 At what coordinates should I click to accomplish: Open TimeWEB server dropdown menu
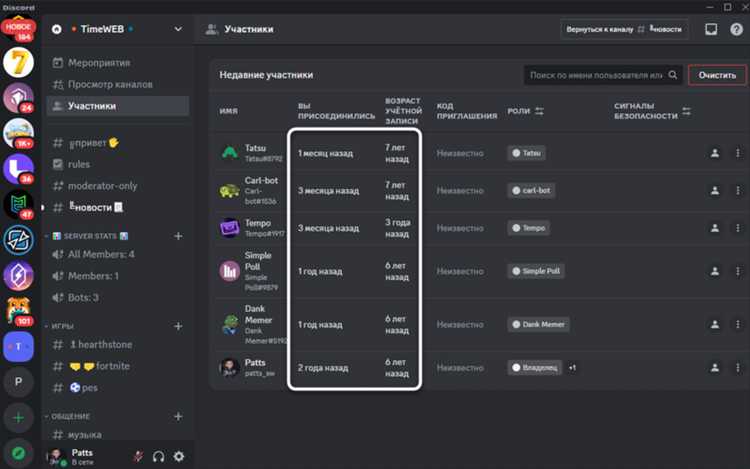coord(178,29)
